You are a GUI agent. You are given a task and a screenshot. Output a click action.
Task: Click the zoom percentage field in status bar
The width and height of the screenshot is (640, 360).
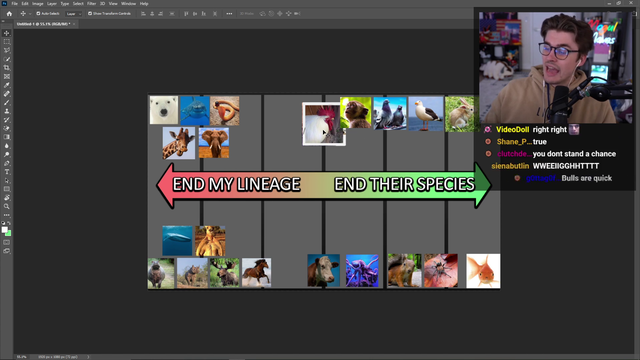point(21,357)
